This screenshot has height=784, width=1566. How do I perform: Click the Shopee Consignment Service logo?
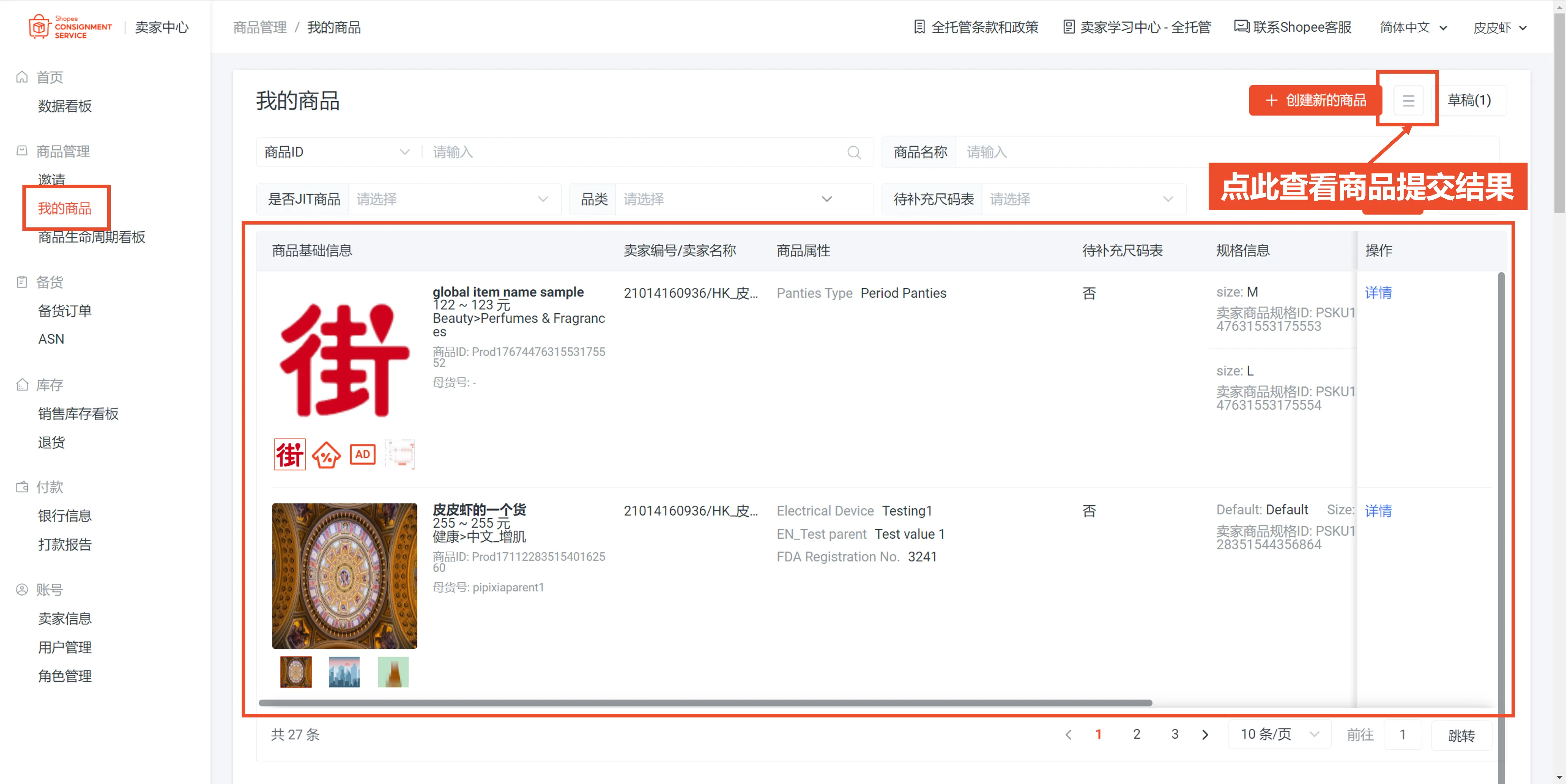pos(70,27)
